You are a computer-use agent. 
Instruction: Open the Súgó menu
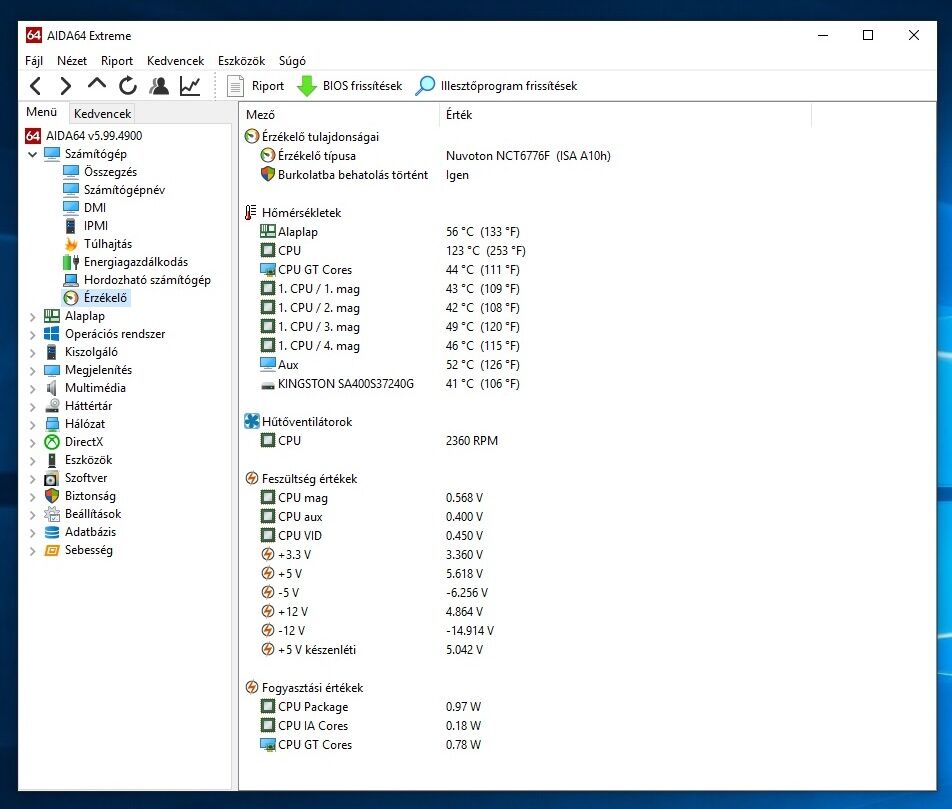tap(292, 61)
